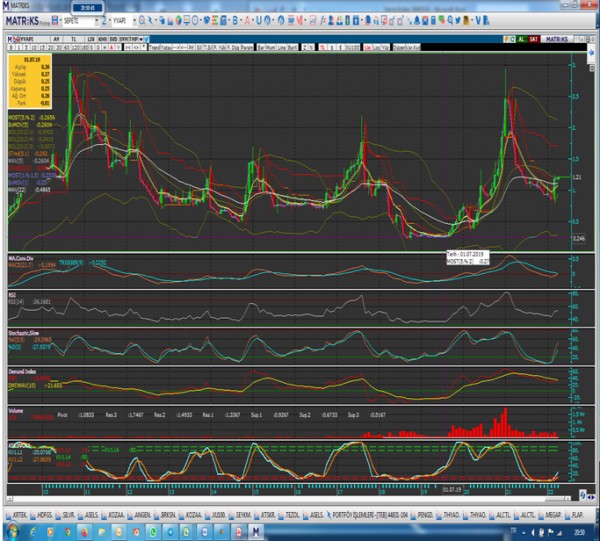Select the red A period button

click(111, 47)
